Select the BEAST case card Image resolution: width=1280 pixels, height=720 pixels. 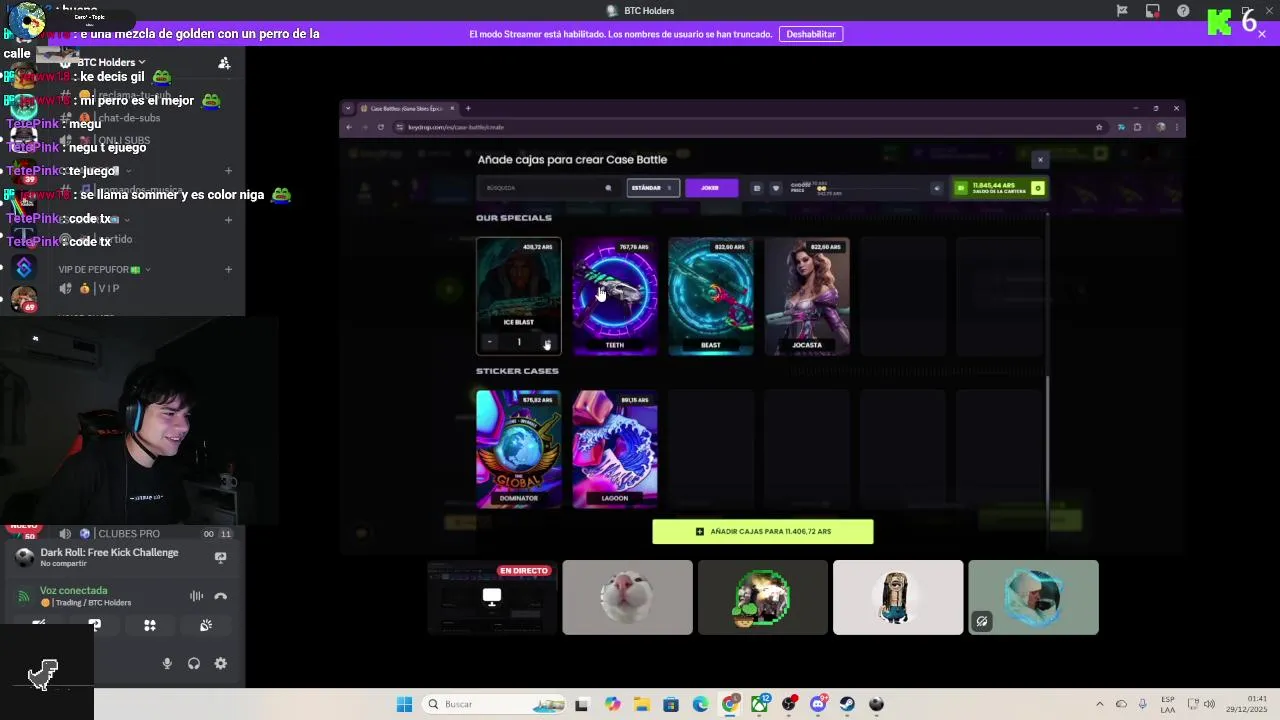[711, 296]
